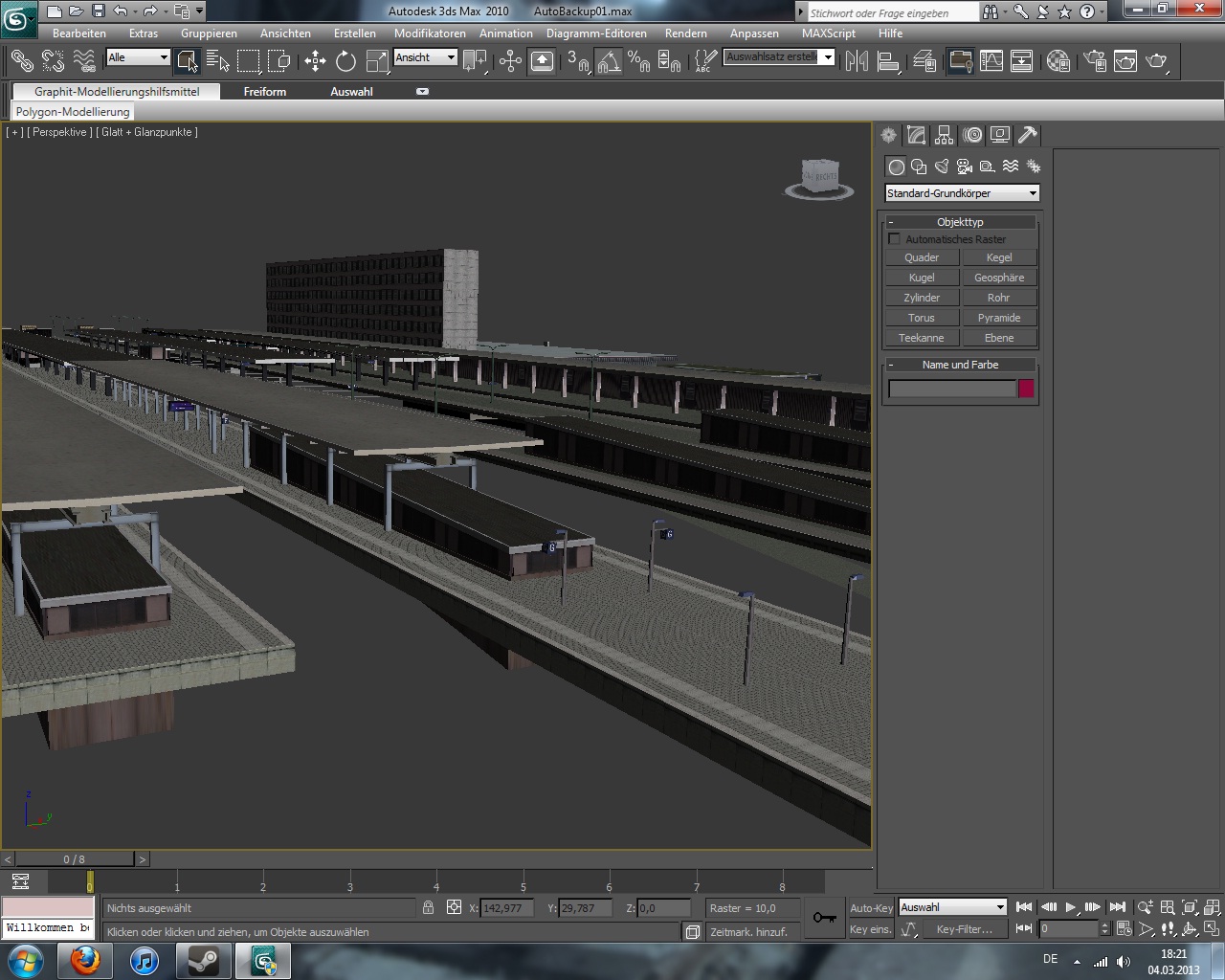Open the Render Setup teapot icon

pos(1095,61)
